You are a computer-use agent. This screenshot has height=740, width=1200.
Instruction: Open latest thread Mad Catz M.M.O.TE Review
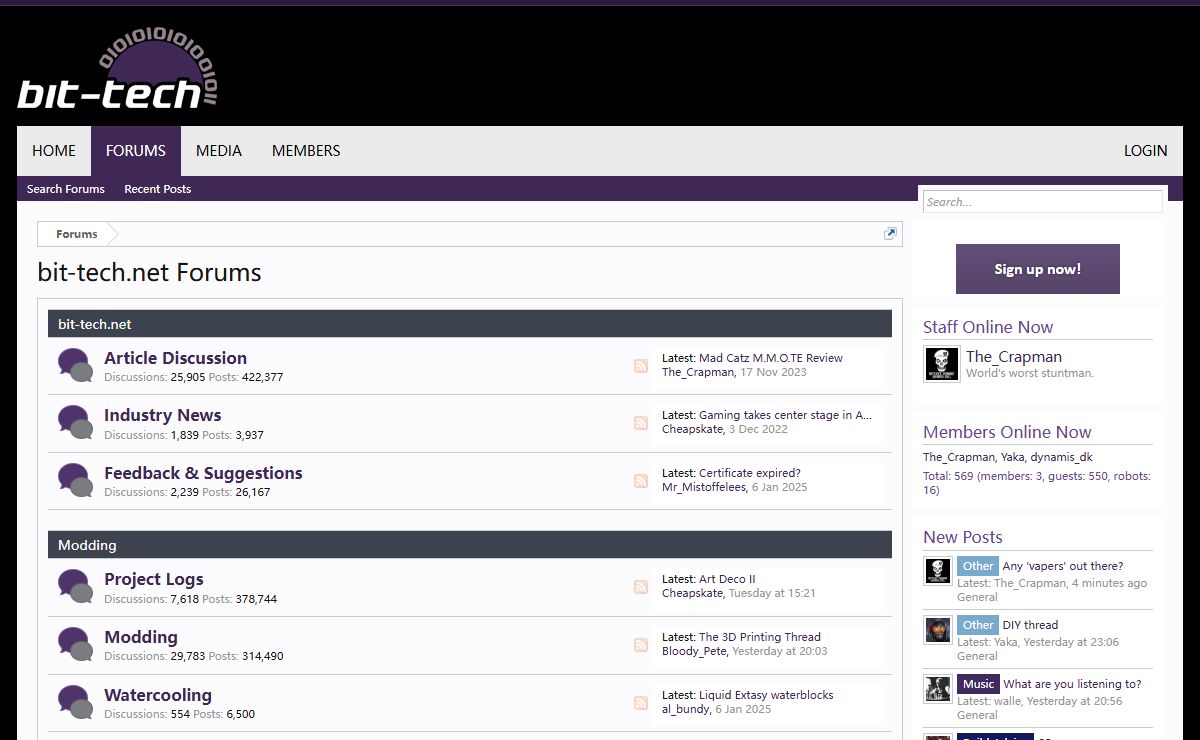[771, 358]
